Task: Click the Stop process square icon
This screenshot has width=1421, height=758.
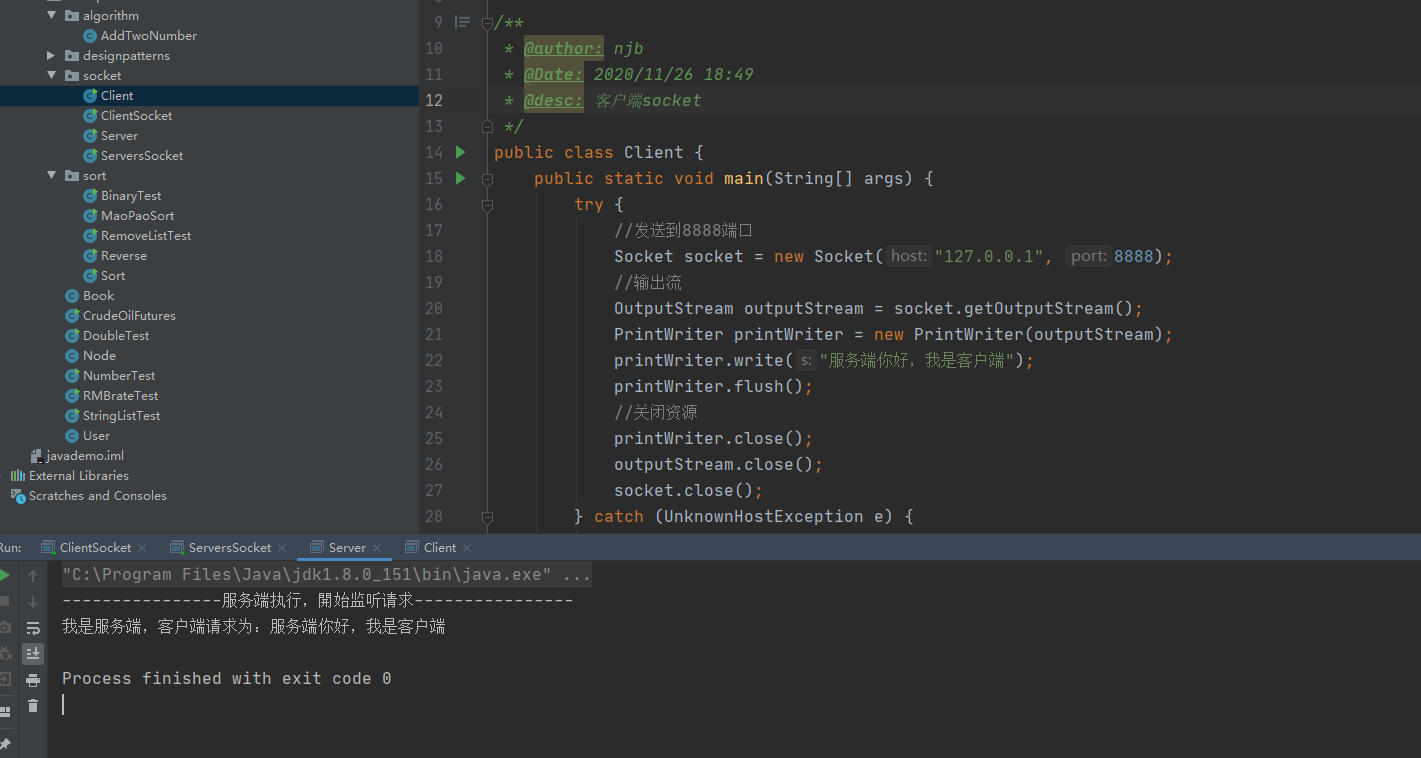Action: (5, 601)
